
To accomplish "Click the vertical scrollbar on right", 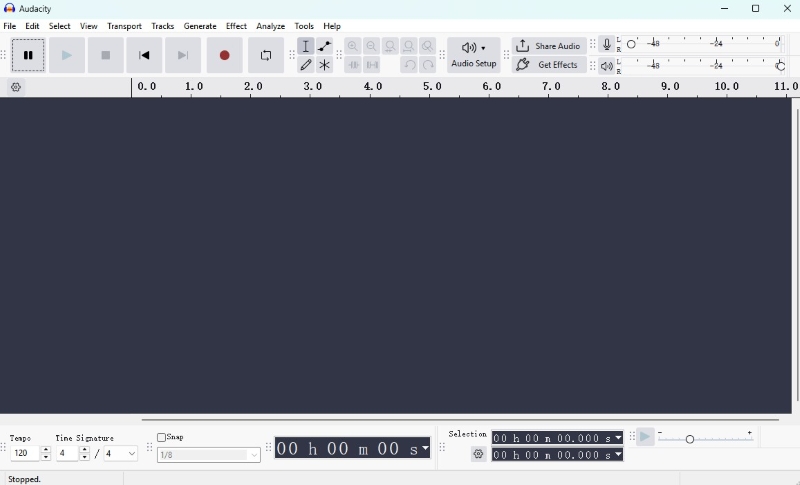I will coord(796,255).
